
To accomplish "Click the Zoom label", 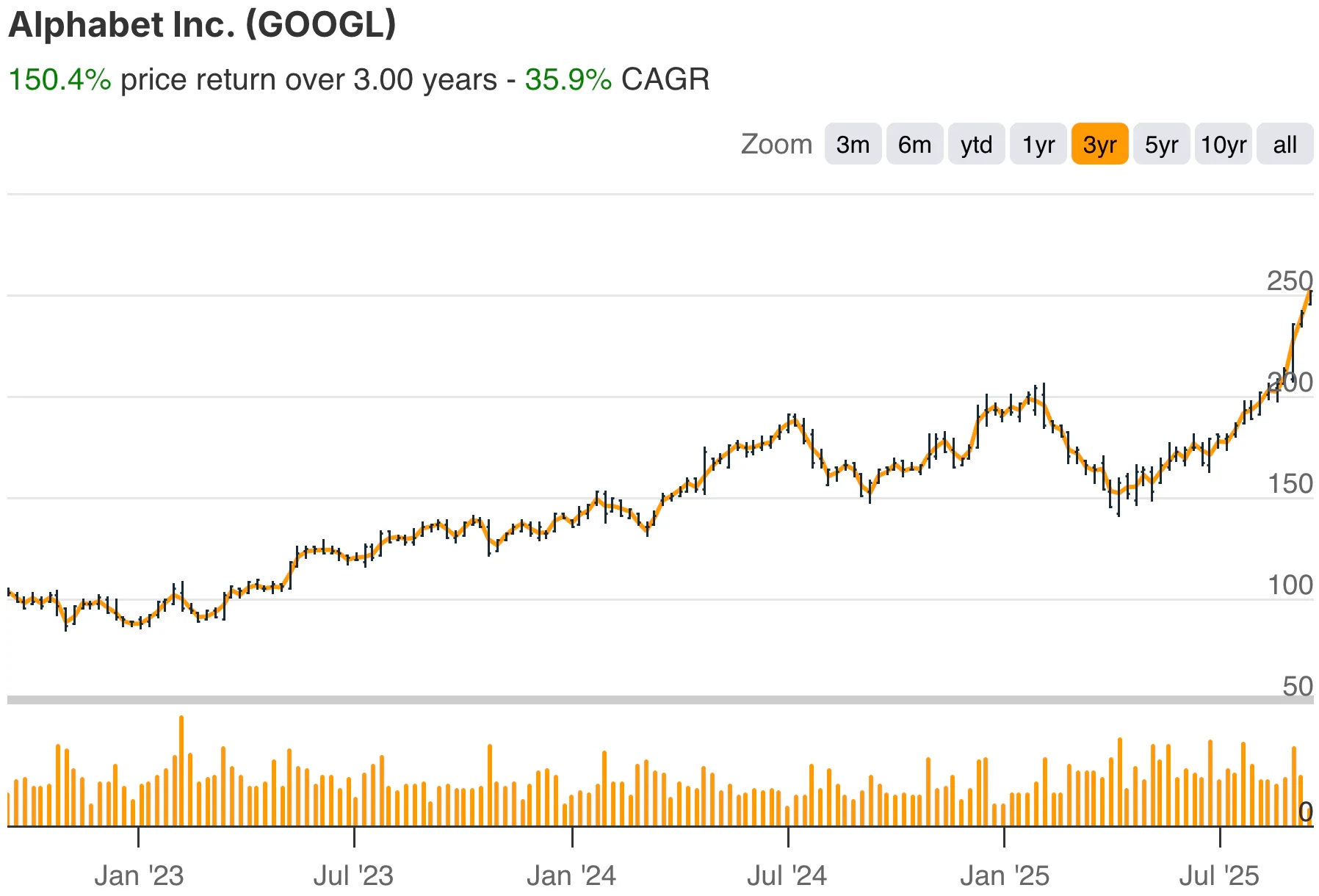I will pyautogui.click(x=776, y=144).
